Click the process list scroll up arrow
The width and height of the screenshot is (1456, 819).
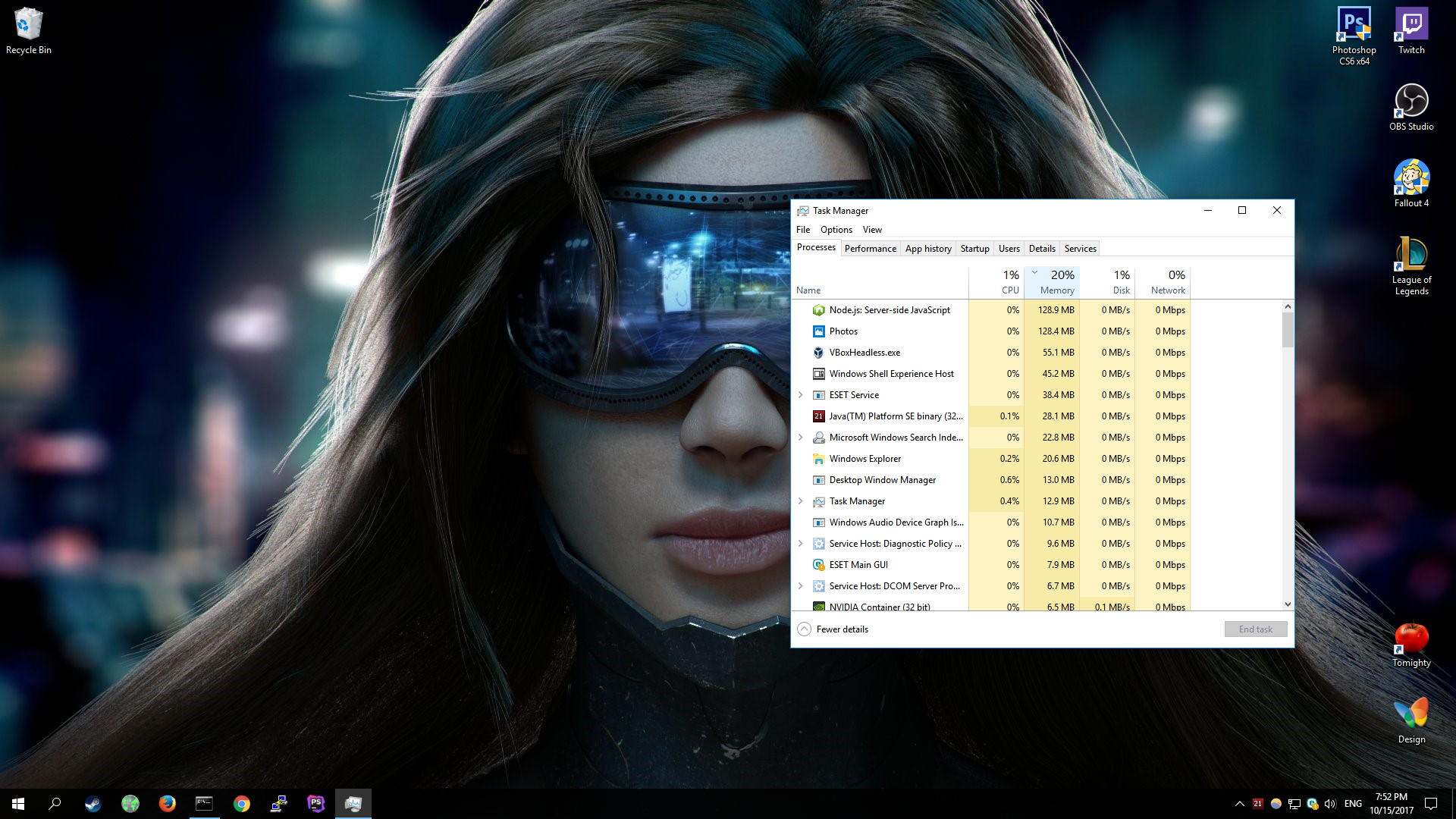click(1288, 306)
